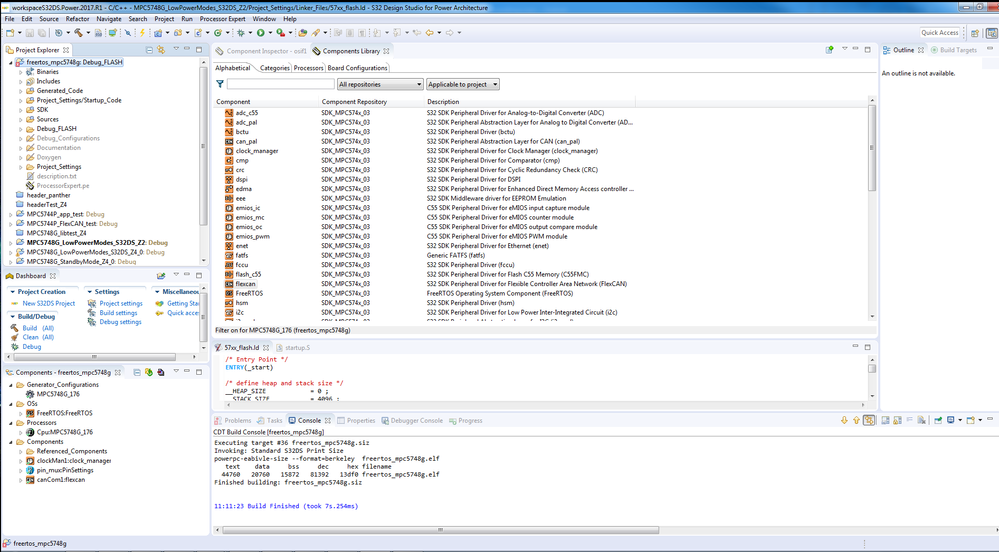Click the Build settings link in Dashboard
This screenshot has width=999, height=552.
(x=119, y=313)
